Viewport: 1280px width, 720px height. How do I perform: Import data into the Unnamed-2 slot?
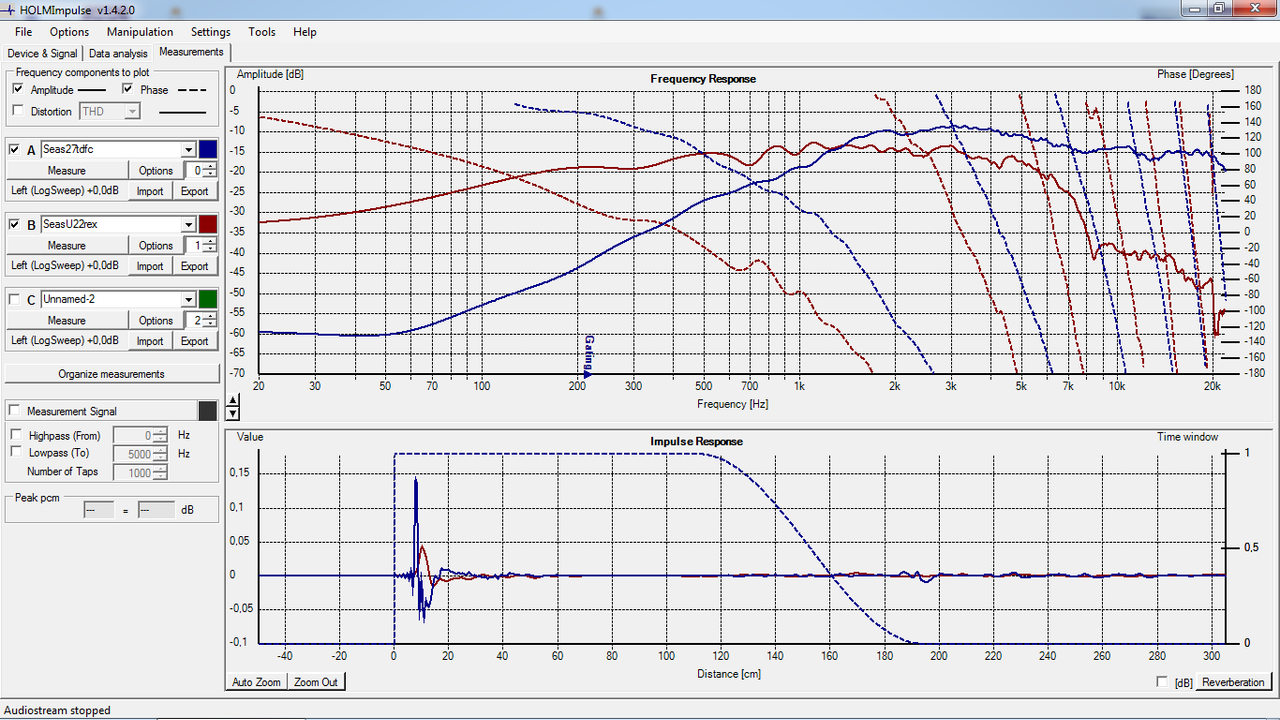click(x=150, y=341)
